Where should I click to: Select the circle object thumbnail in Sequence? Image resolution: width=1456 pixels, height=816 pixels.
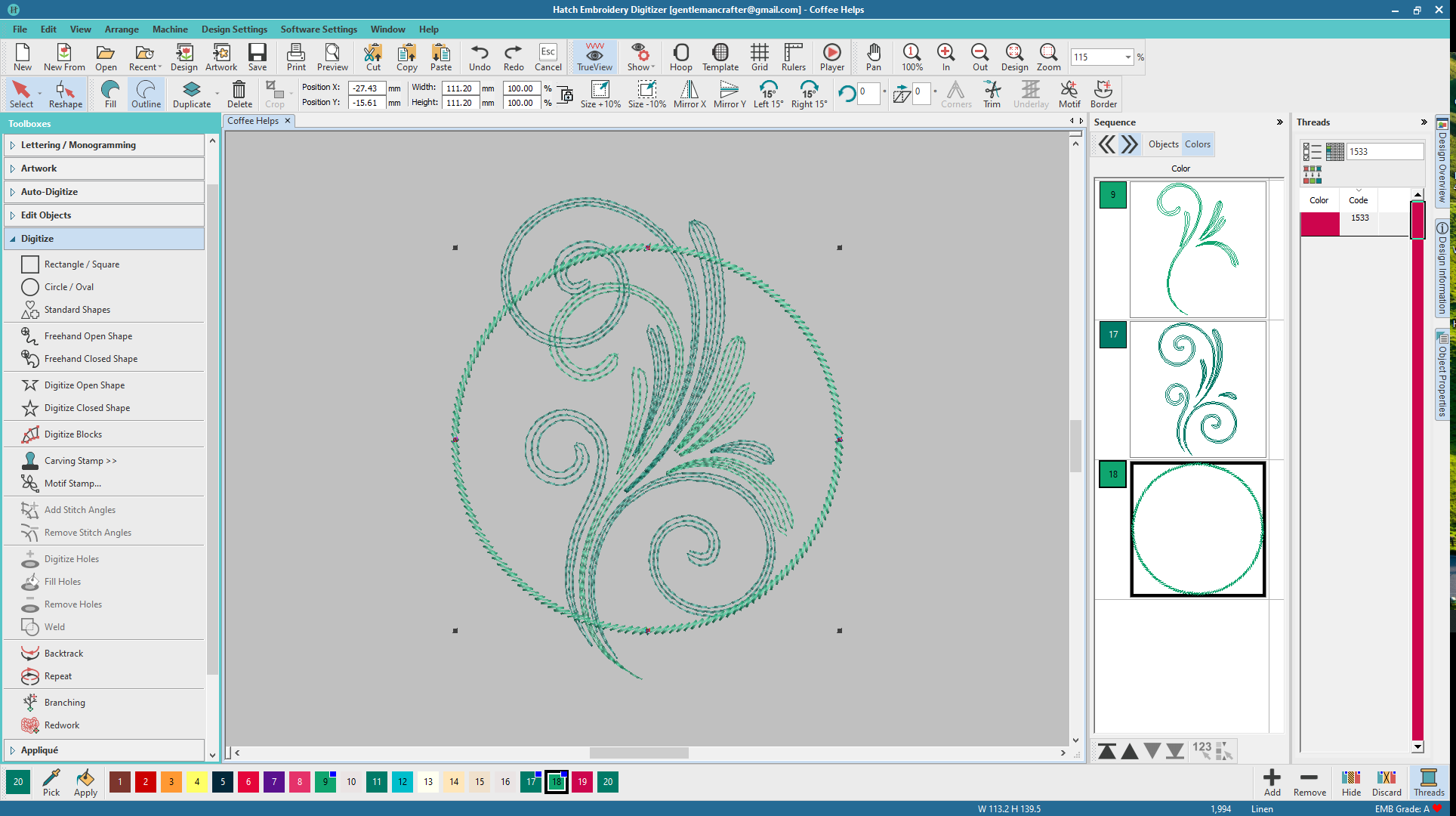pos(1198,529)
